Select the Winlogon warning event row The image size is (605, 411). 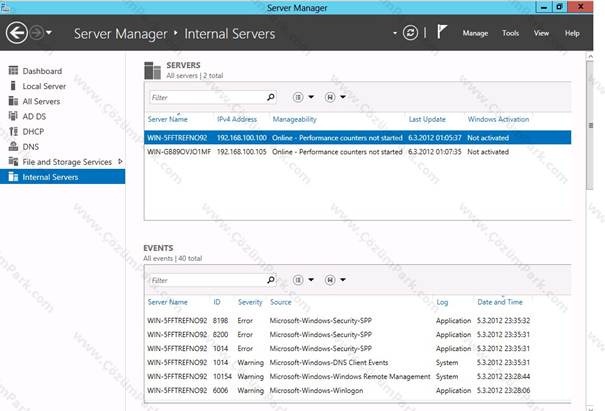tap(358, 391)
